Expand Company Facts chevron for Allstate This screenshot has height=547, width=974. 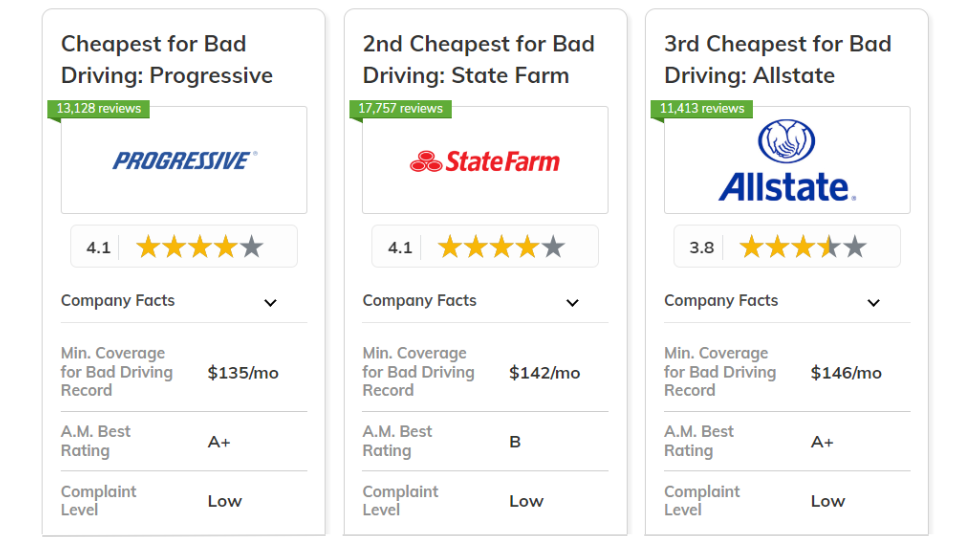point(873,303)
